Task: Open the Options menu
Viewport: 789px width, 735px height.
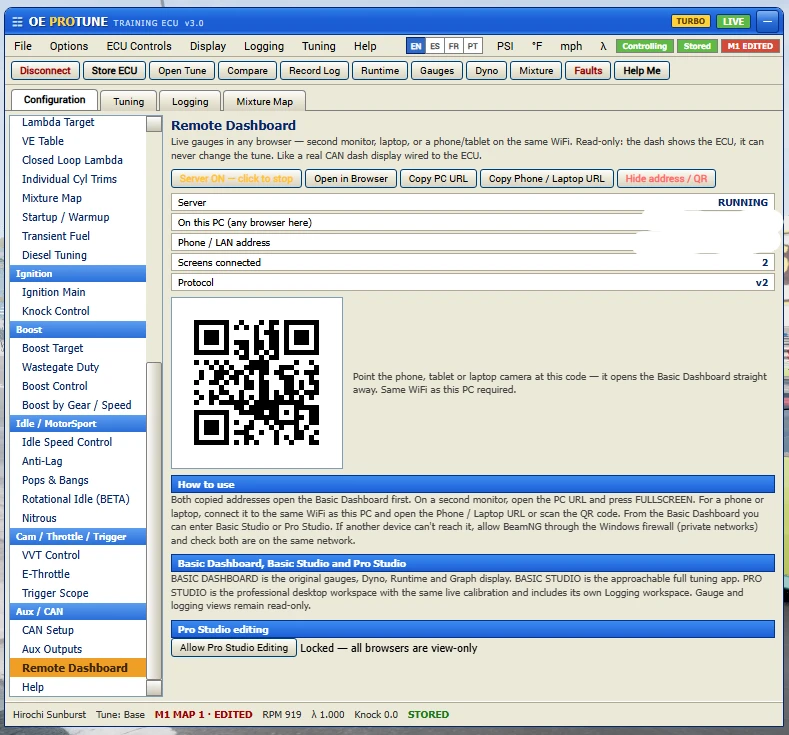Action: (x=69, y=46)
